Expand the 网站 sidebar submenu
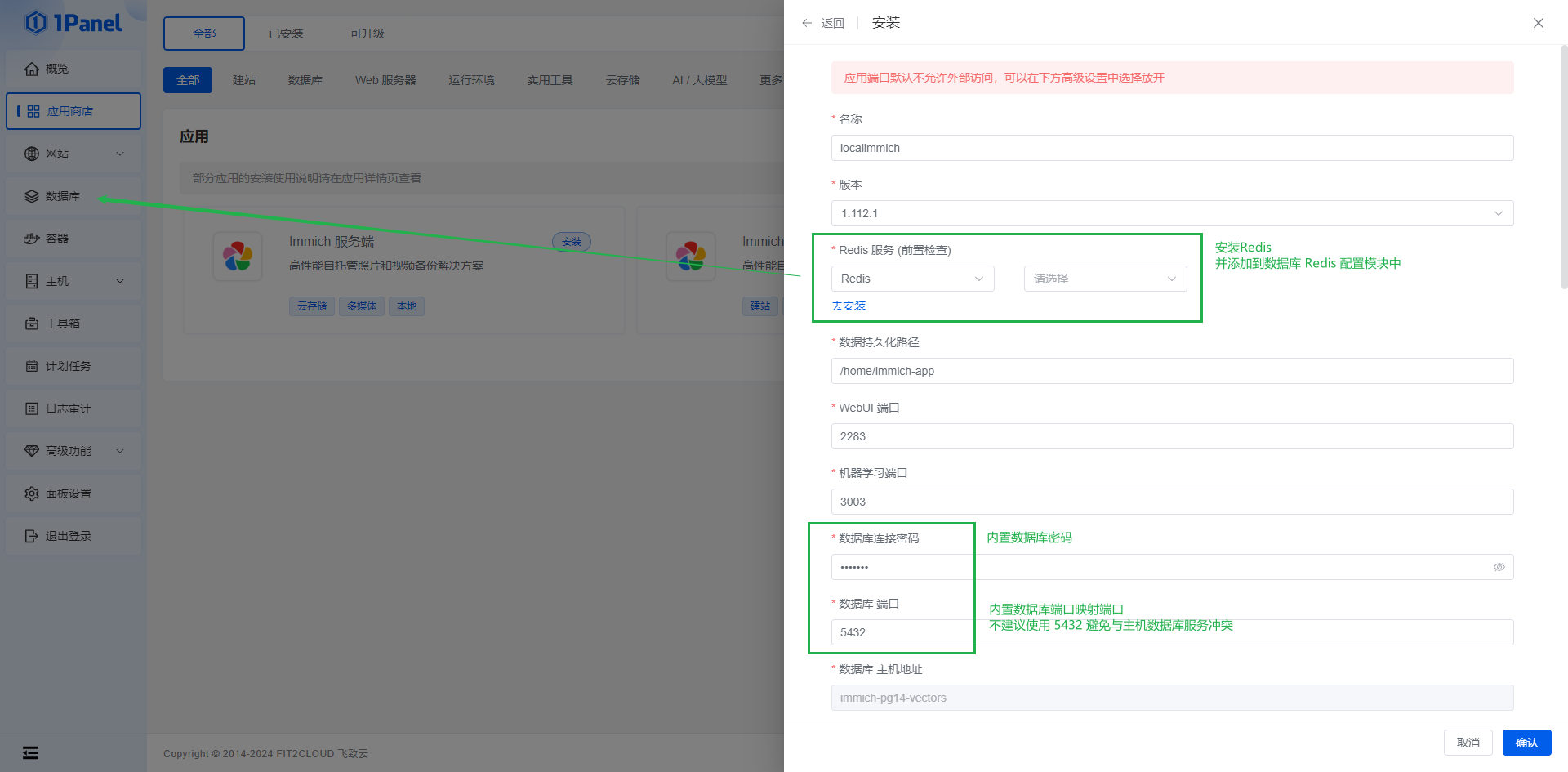Screen dimensions: 1568x772 pos(120,154)
